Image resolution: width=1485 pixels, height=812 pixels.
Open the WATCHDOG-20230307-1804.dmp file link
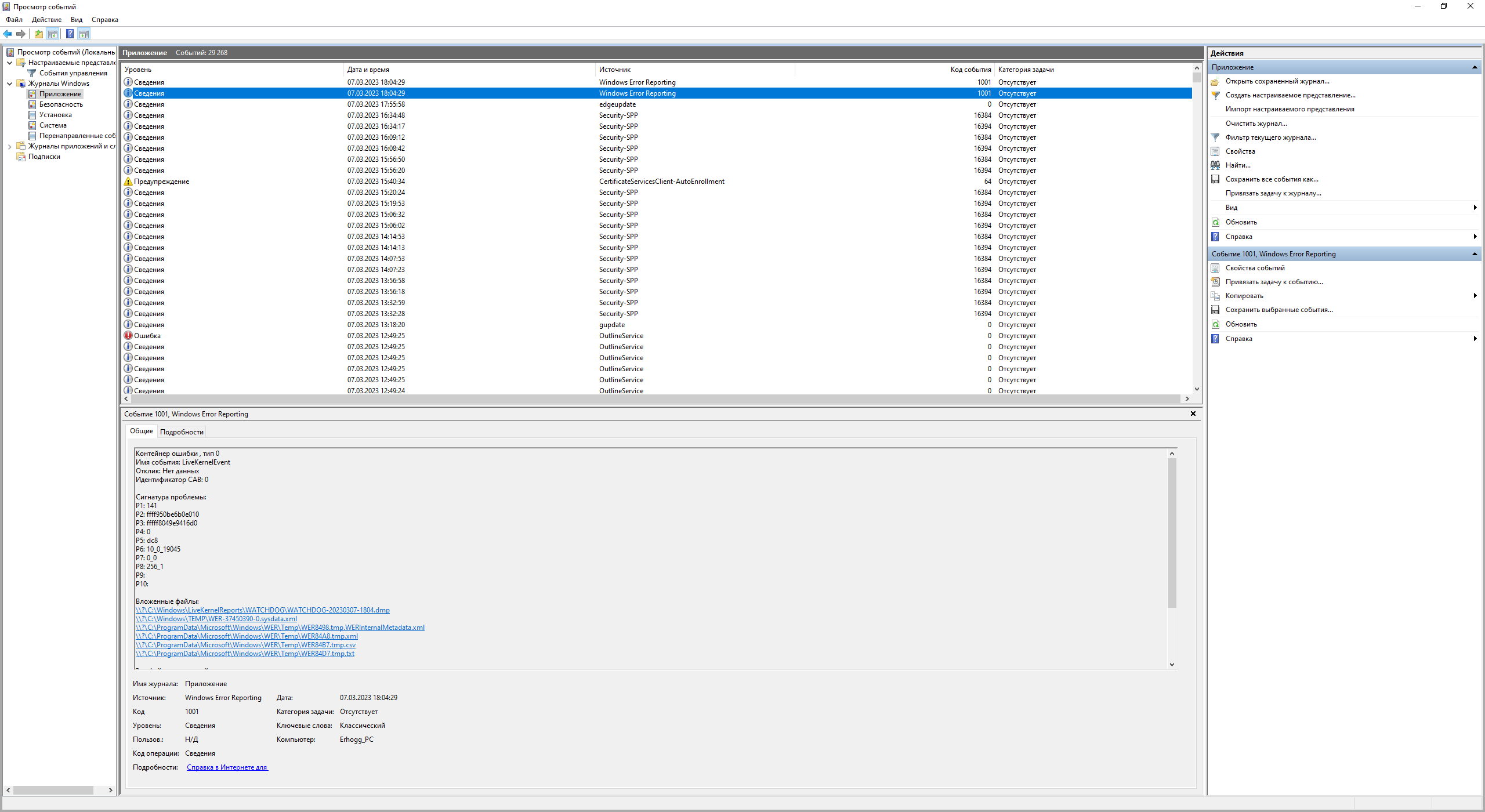262,610
